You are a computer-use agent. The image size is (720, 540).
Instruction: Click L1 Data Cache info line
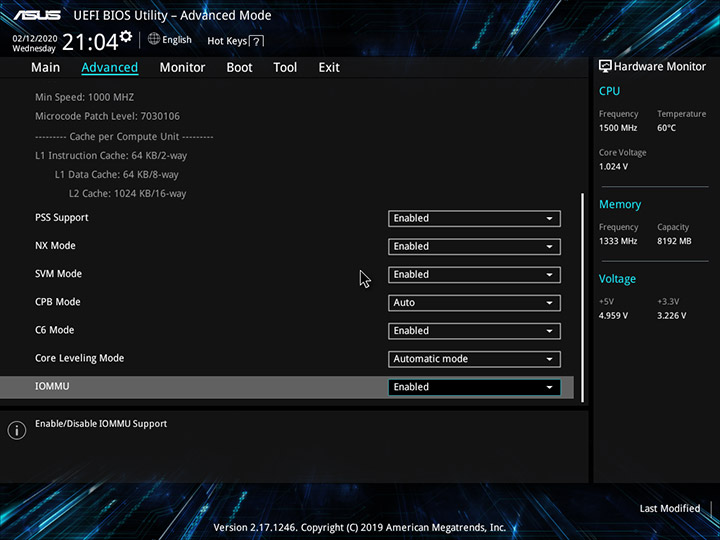point(117,174)
